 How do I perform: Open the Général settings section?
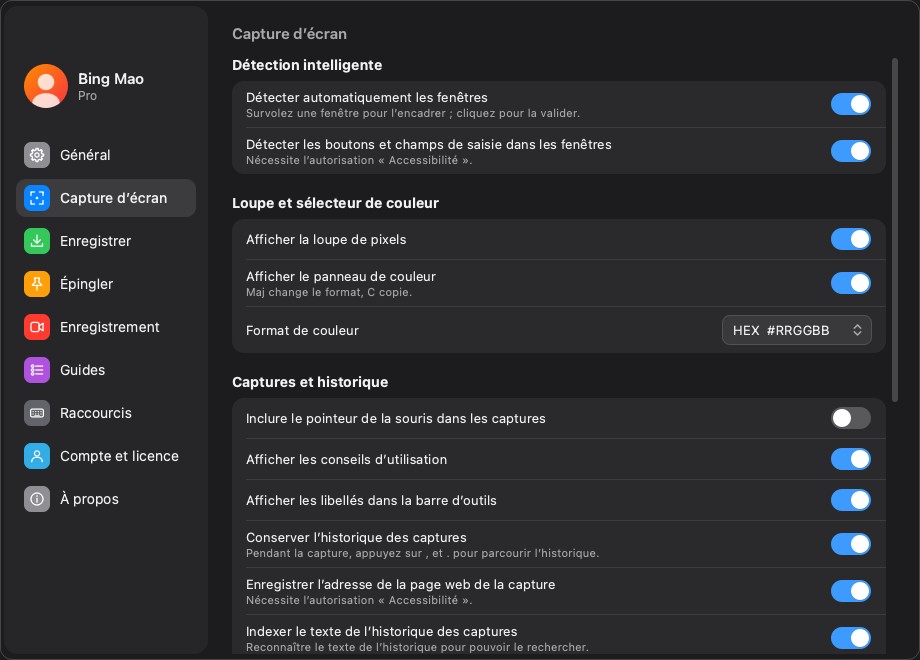106,155
